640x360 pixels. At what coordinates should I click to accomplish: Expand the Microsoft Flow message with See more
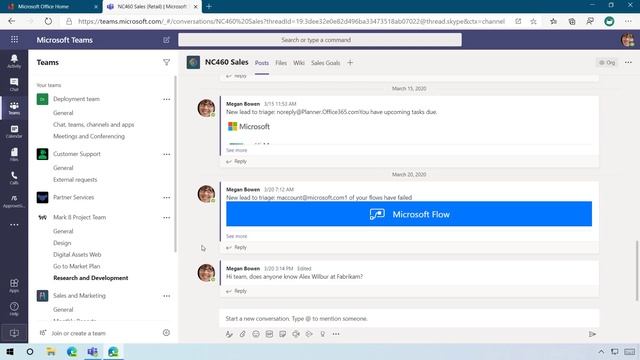pyautogui.click(x=236, y=236)
